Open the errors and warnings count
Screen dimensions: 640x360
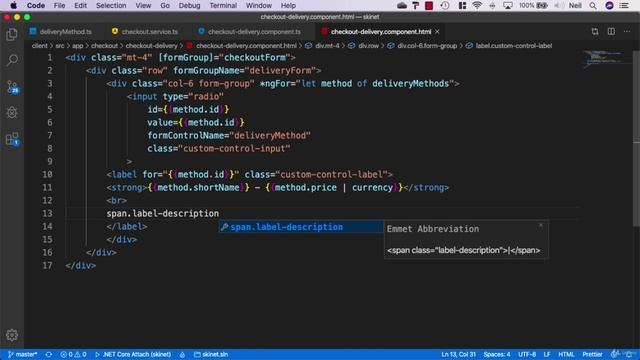click(73, 354)
